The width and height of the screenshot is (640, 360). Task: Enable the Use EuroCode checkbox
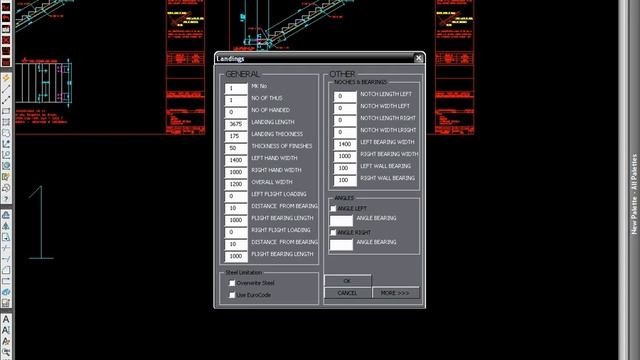coord(232,295)
